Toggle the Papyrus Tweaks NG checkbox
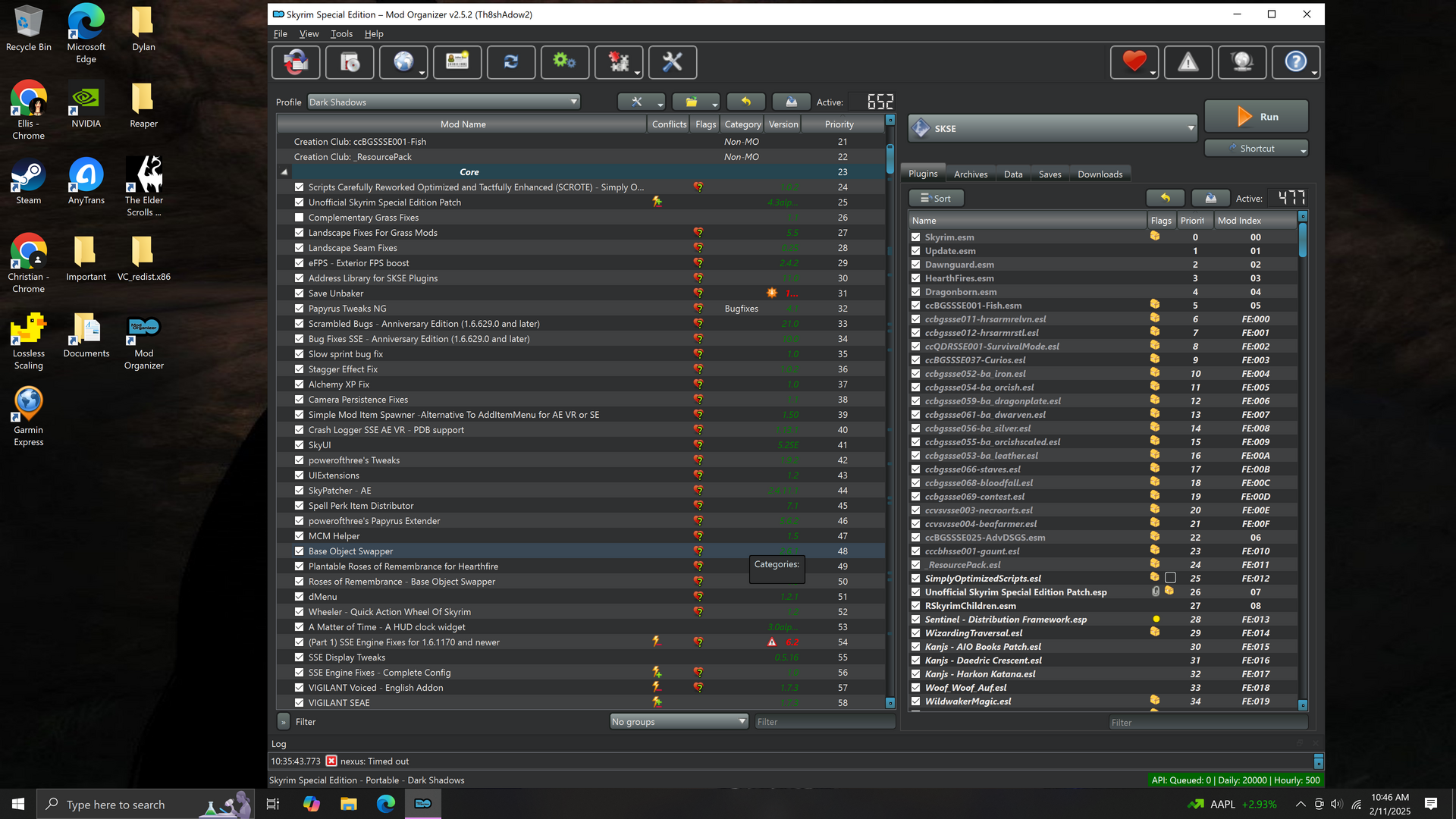The width and height of the screenshot is (1456, 819). pyautogui.click(x=299, y=309)
